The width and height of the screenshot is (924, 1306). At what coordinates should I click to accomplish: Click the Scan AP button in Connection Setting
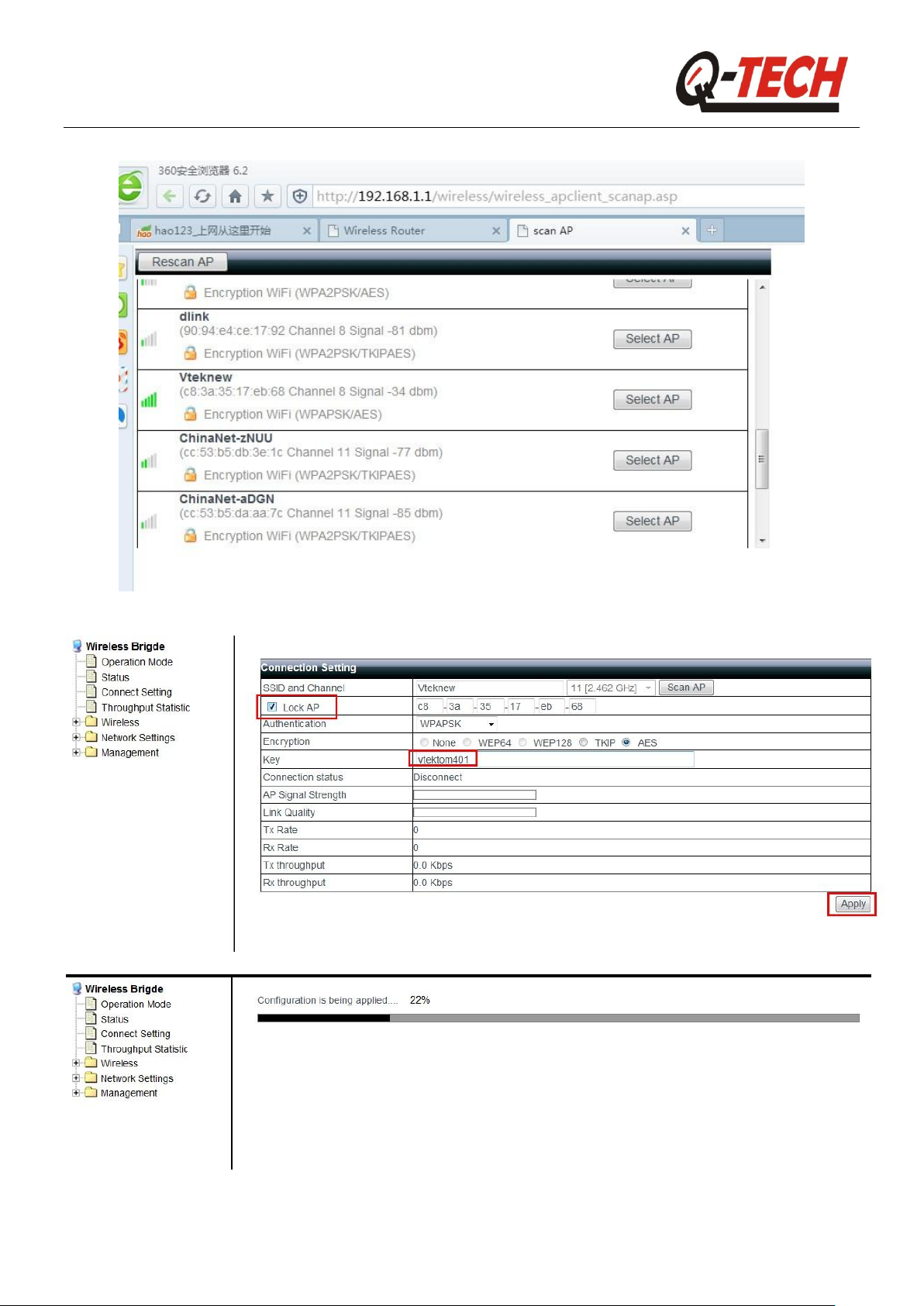(687, 687)
